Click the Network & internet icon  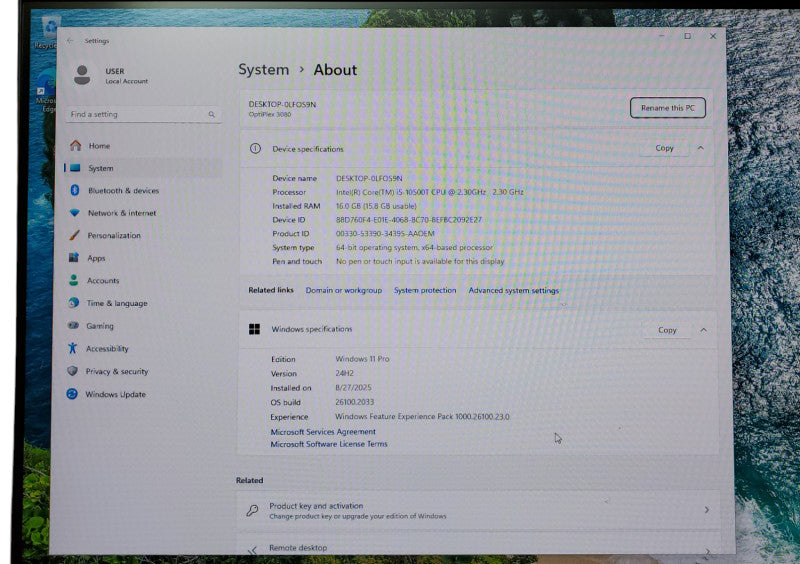(74, 213)
